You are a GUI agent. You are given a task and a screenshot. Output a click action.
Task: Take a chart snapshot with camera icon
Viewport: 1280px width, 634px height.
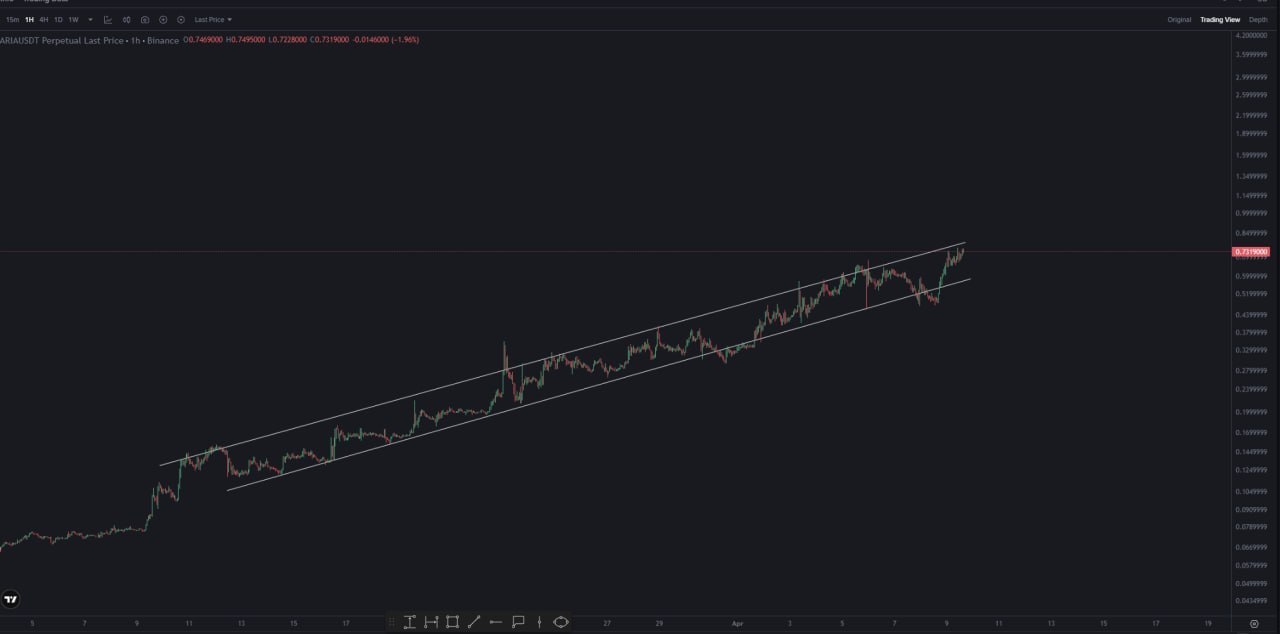pos(145,19)
